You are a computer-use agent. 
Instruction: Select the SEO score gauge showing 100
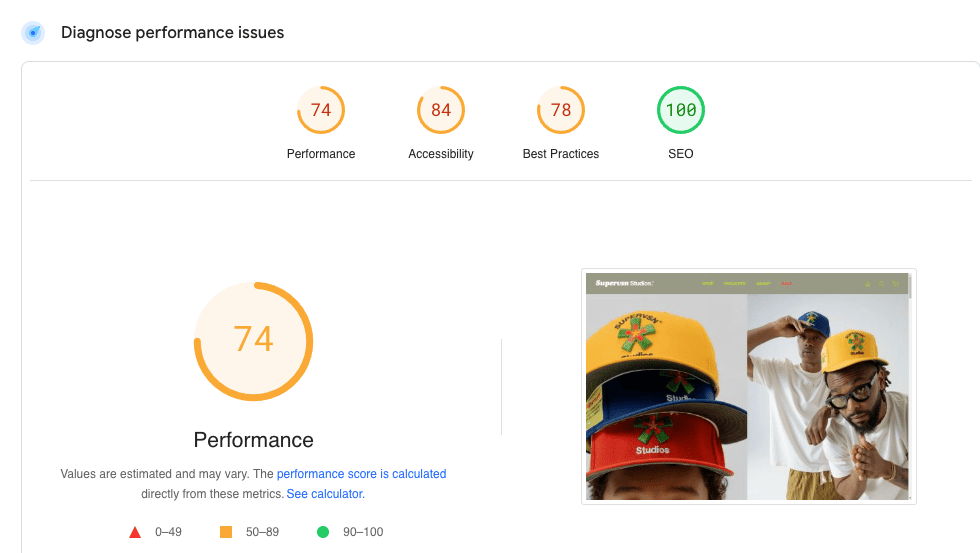681,110
